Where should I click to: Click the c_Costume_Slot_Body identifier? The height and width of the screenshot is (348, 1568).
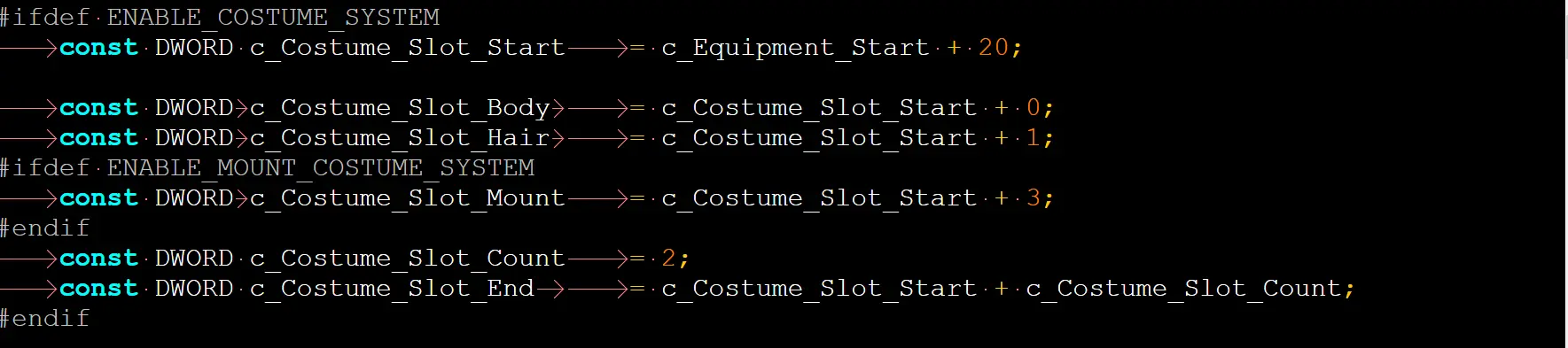click(x=400, y=108)
